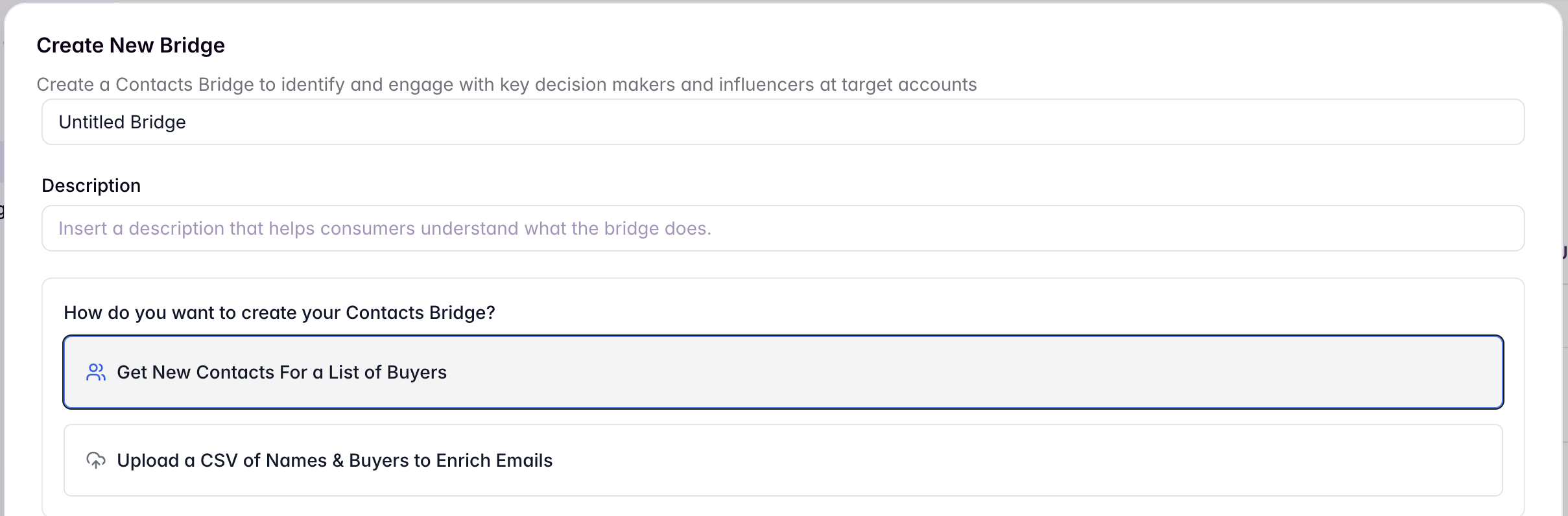Screen dimensions: 1568x516
Task: Click the Create New Bridge heading
Action: 131,45
